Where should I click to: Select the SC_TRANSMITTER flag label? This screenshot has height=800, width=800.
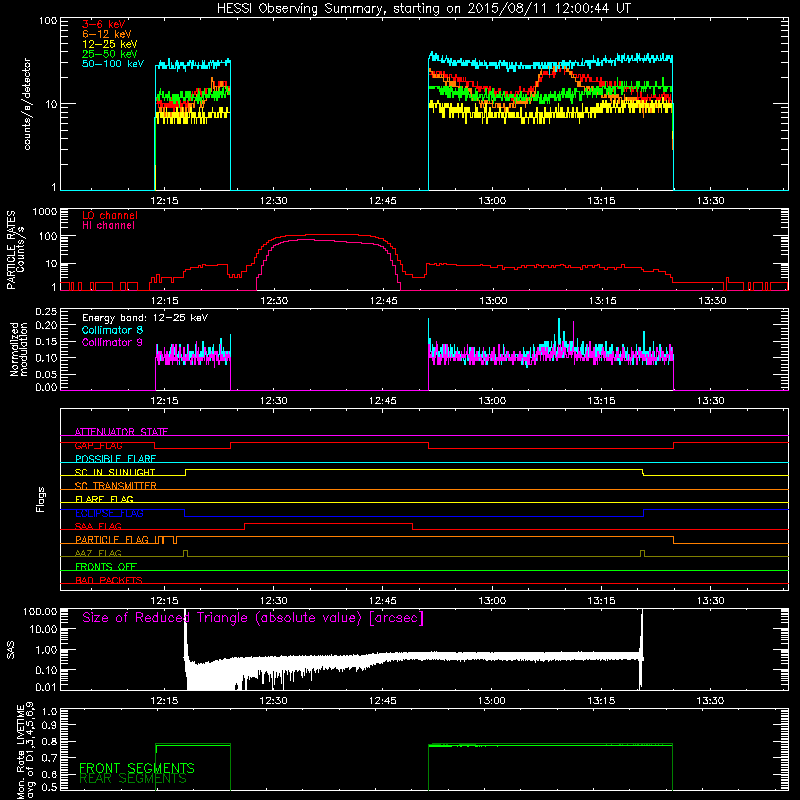click(116, 486)
